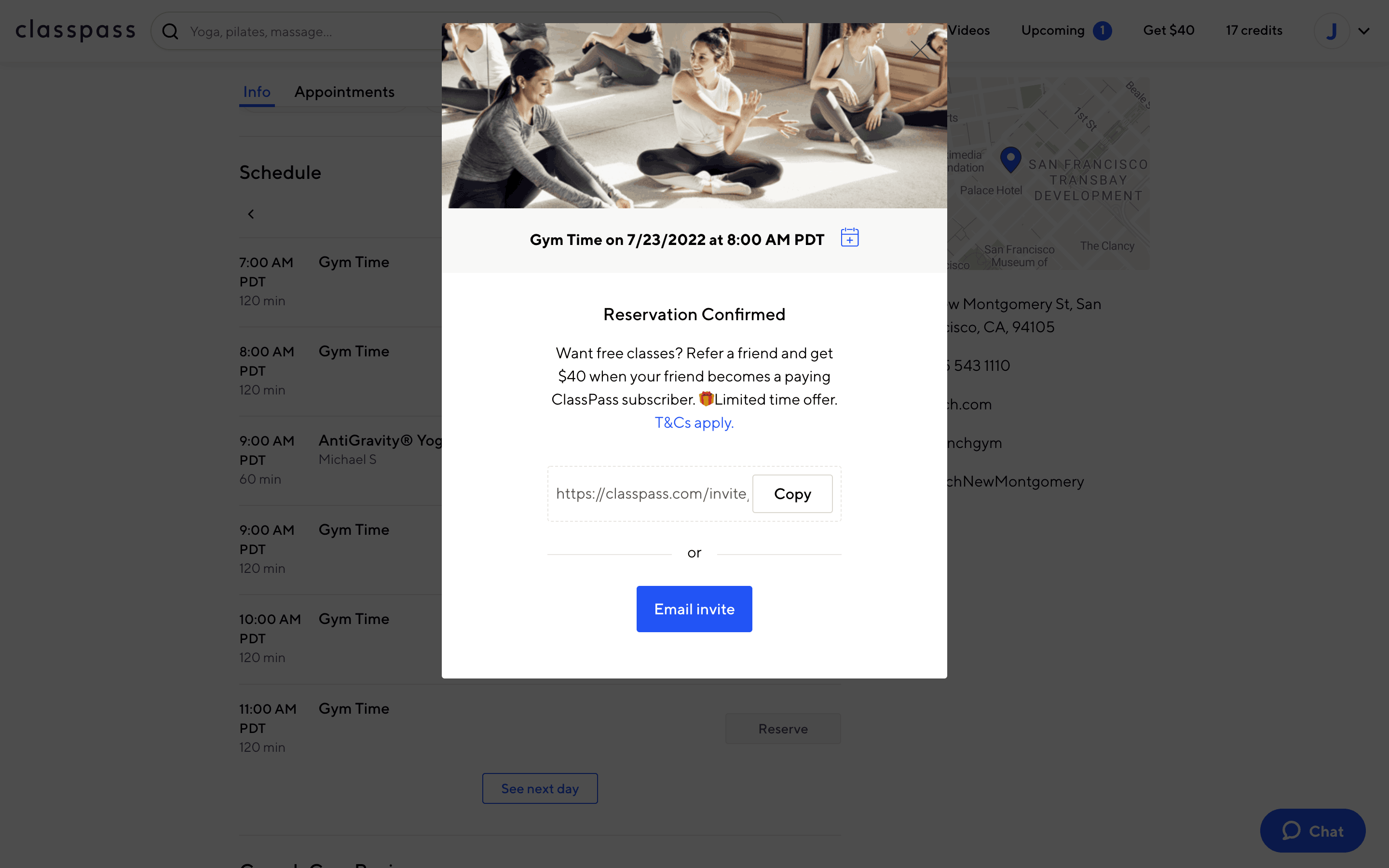Select the Info tab

click(257, 92)
